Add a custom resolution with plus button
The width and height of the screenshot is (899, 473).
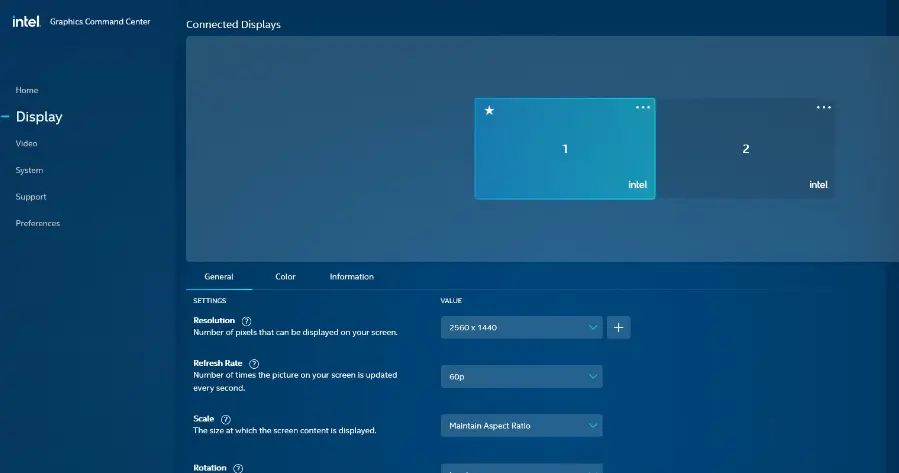[x=619, y=327]
